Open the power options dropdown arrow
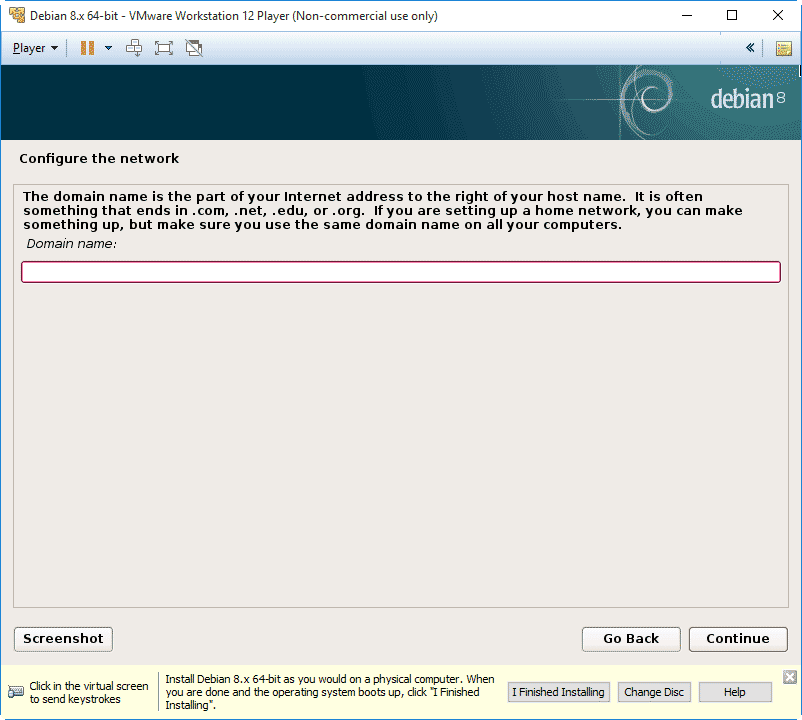 pyautogui.click(x=108, y=48)
